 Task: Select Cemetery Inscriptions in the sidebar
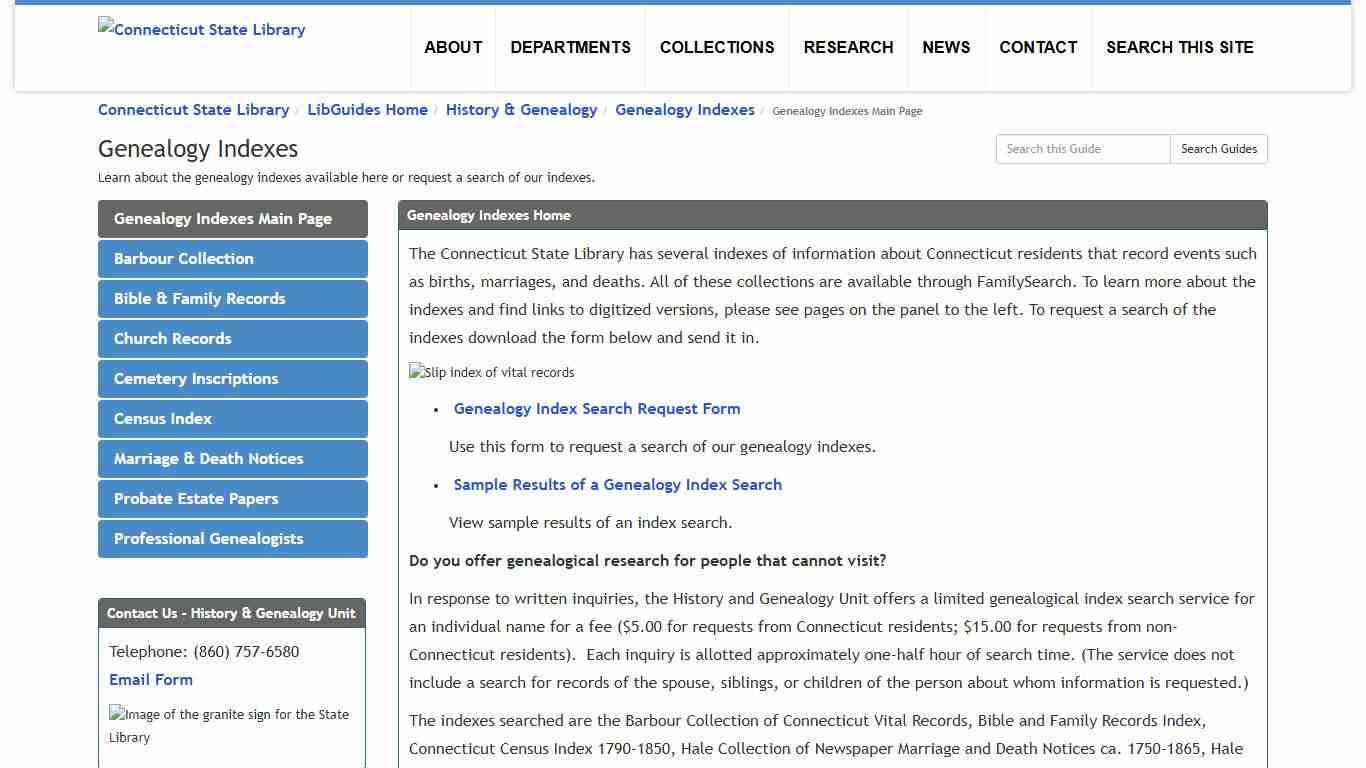click(232, 379)
